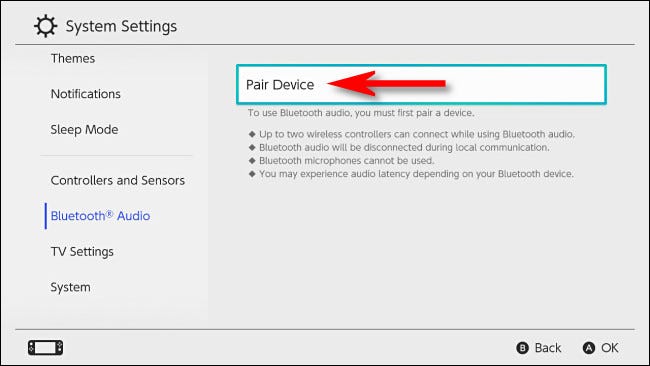
Task: Click the System Settings title text
Action: [121, 27]
